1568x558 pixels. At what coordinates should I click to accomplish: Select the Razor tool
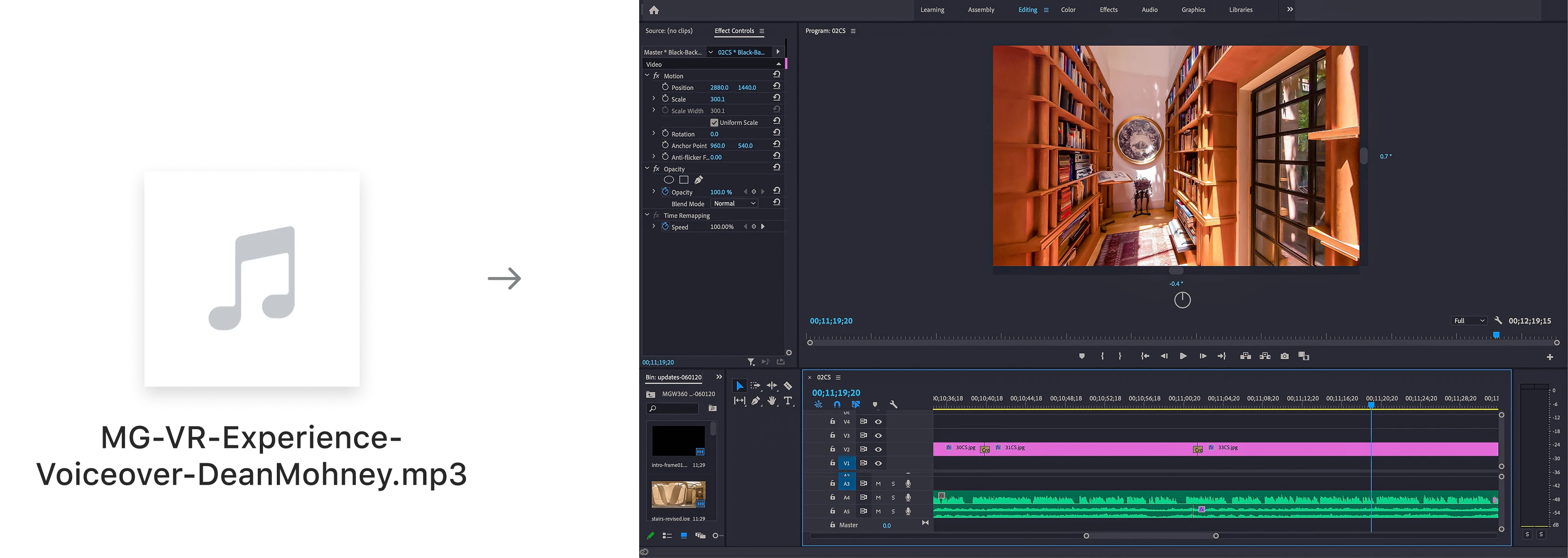[x=788, y=385]
